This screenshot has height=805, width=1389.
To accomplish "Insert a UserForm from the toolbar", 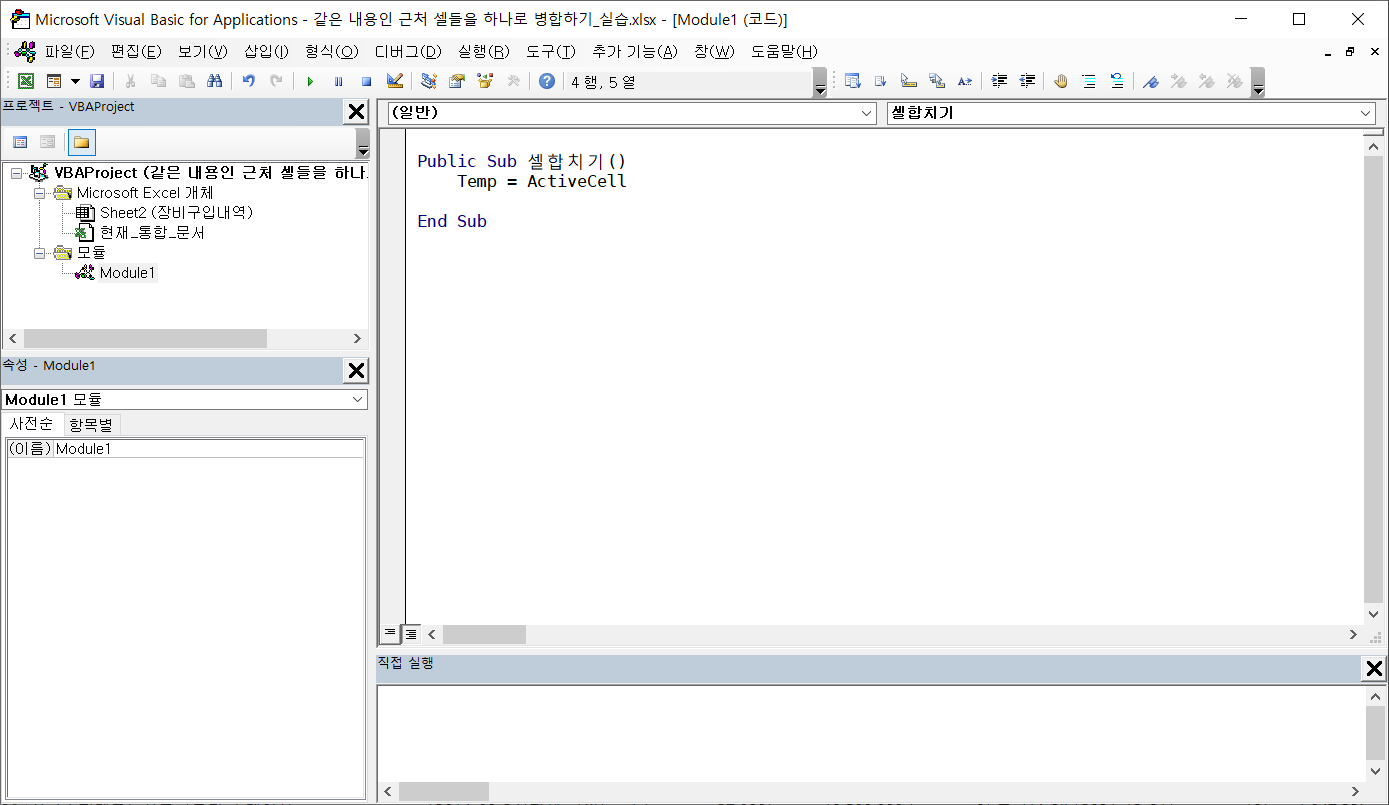I will pos(54,82).
